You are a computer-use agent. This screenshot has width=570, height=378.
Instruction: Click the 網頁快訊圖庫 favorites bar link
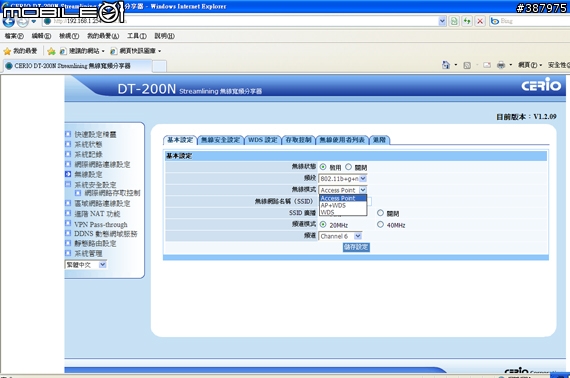coord(135,51)
